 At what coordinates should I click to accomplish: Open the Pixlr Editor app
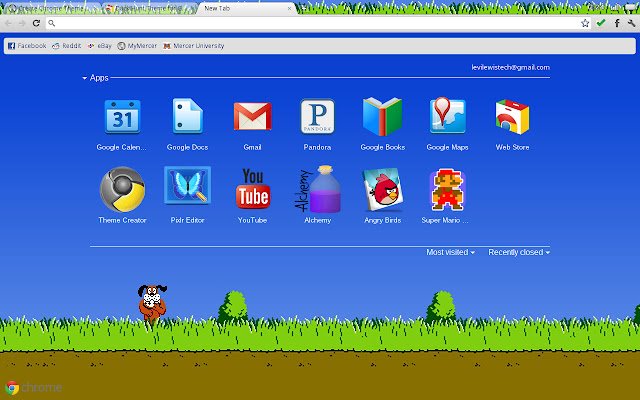point(187,185)
